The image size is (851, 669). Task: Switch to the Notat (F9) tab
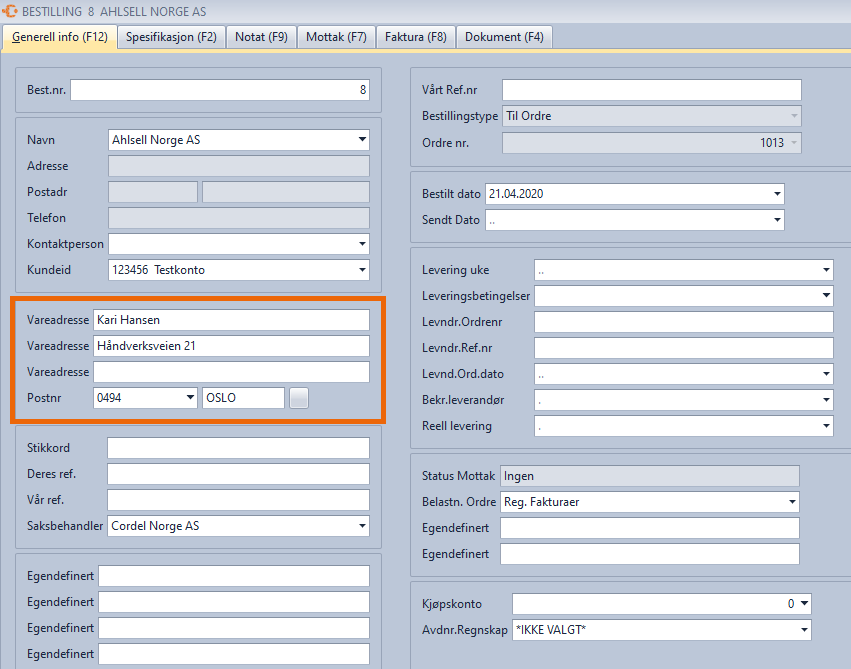(x=261, y=37)
